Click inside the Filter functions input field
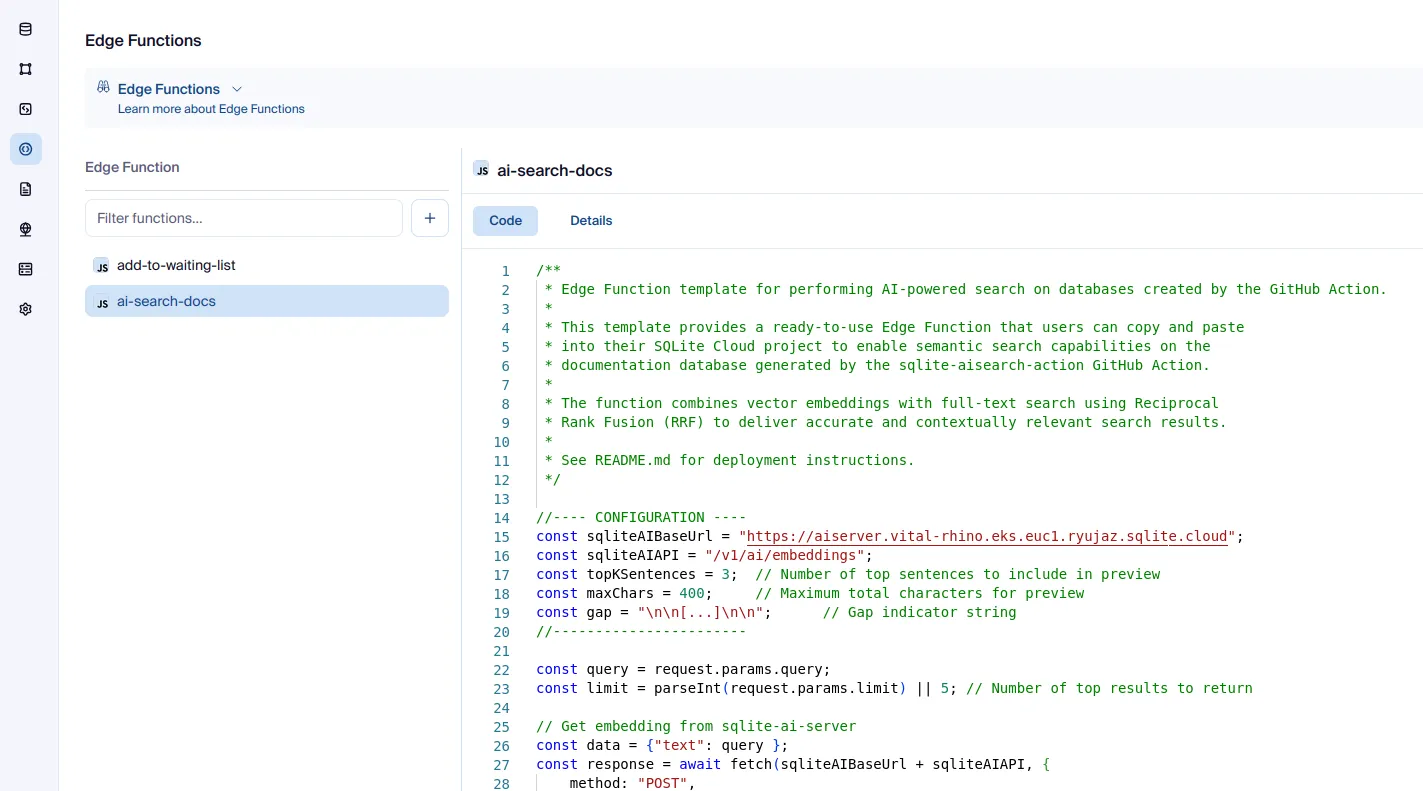This screenshot has height=791, width=1423. tap(243, 217)
